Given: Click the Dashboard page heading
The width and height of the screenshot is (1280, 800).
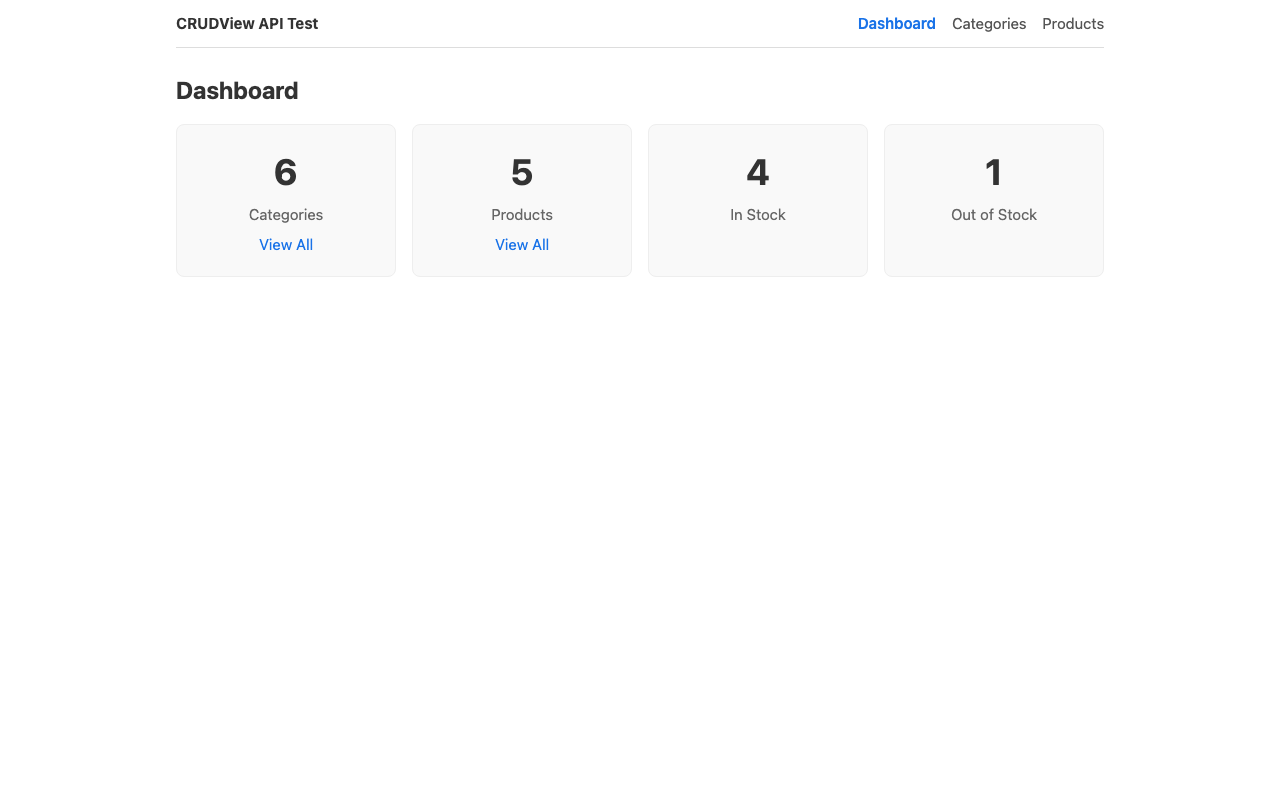Looking at the screenshot, I should point(237,91).
